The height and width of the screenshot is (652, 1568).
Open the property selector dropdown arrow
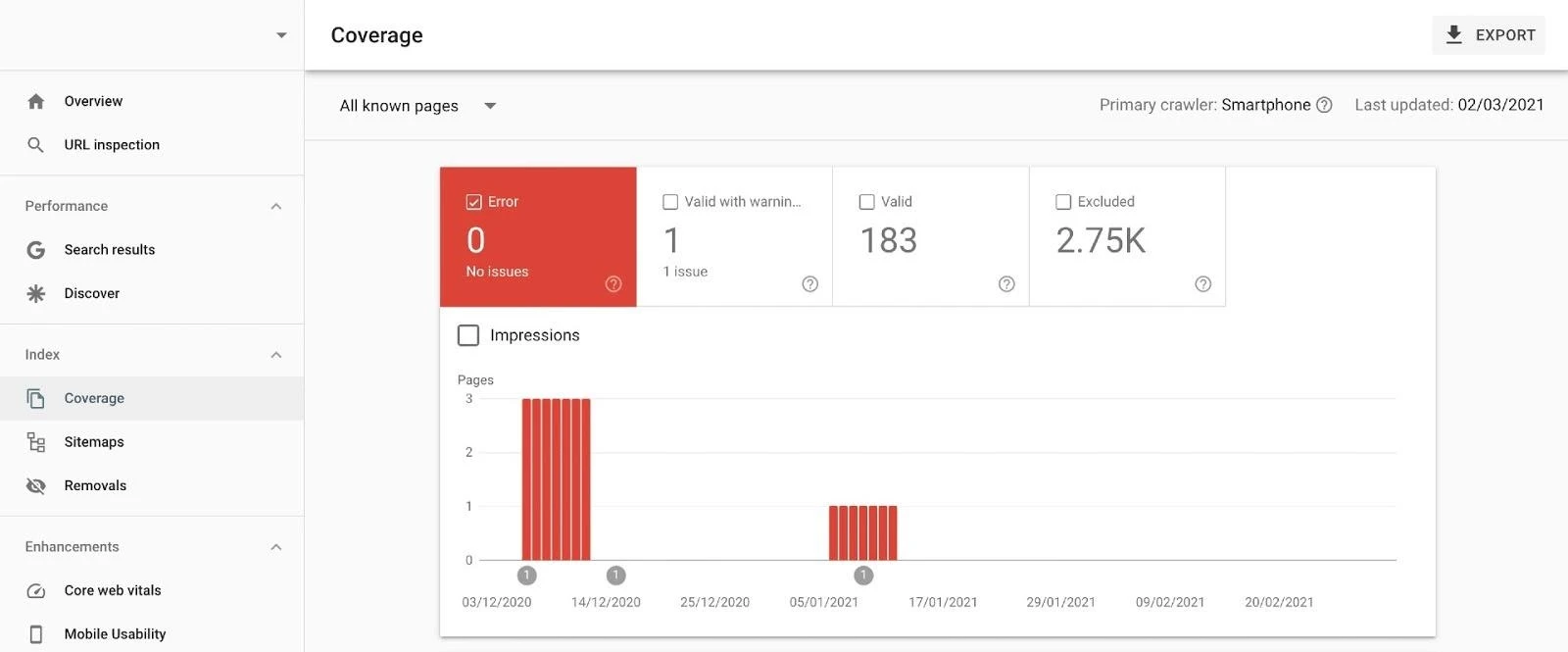(x=281, y=35)
